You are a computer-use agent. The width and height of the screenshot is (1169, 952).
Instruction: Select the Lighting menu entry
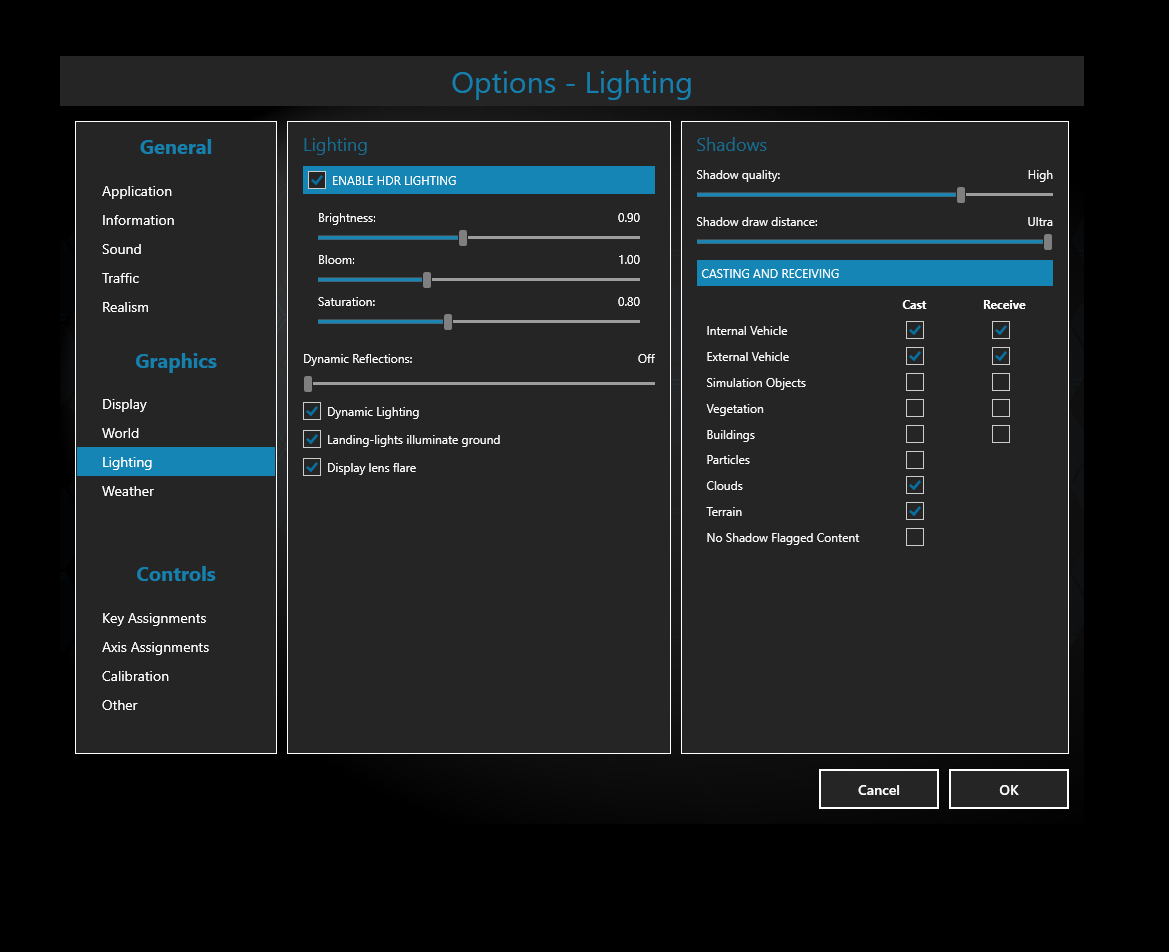176,462
